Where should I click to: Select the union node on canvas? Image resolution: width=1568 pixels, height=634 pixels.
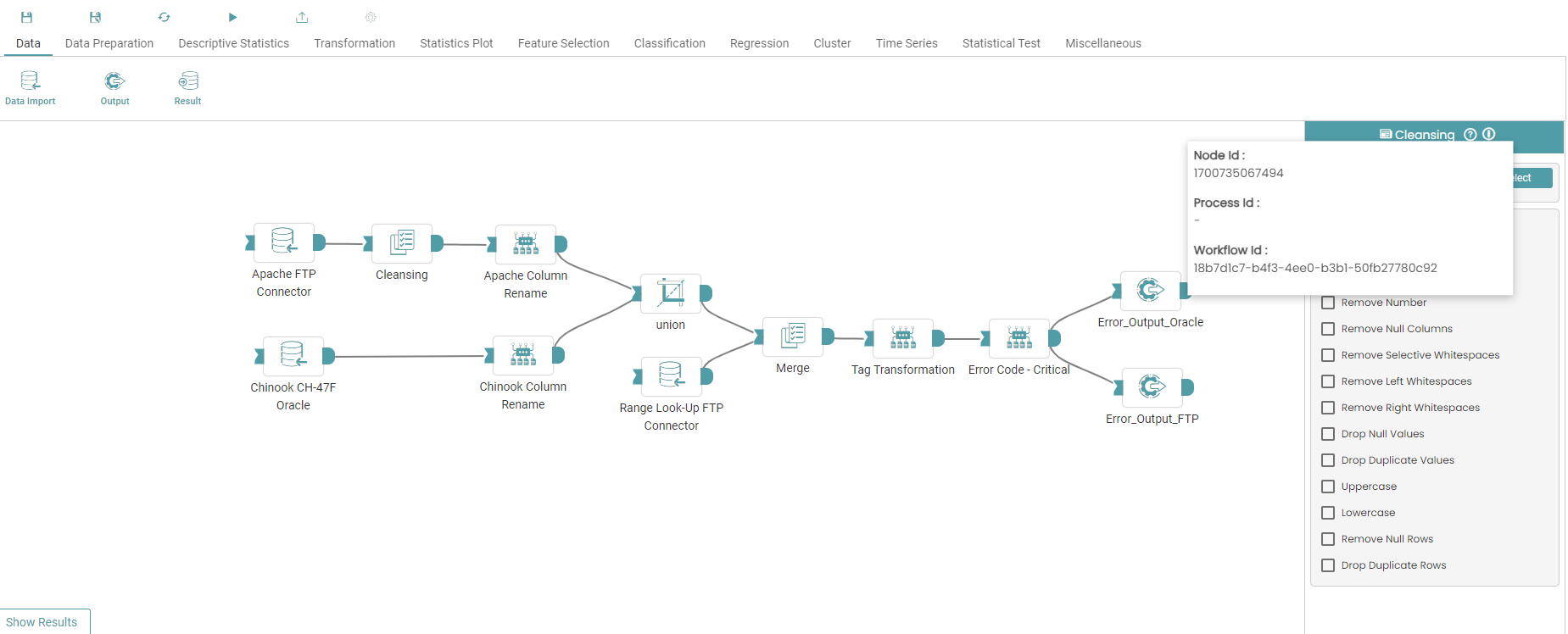[x=671, y=293]
